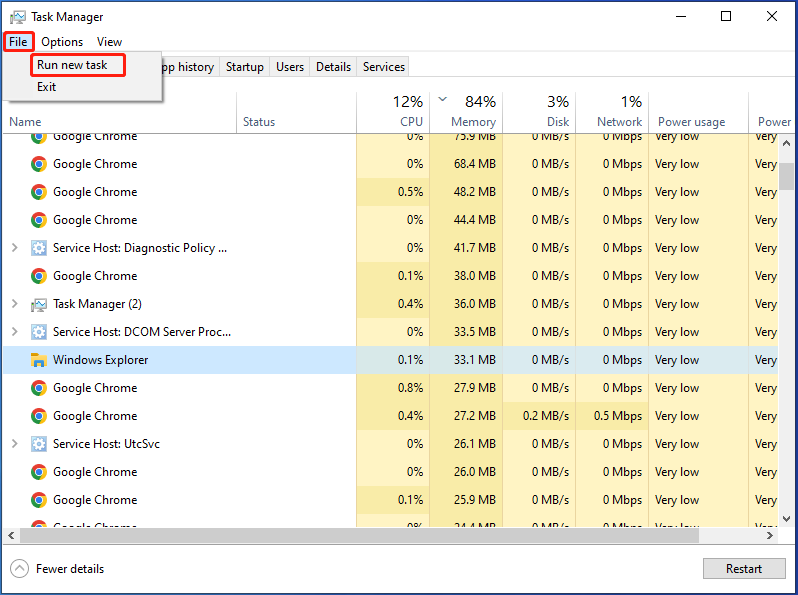798x595 pixels.
Task: Click Chrome icon in 68.4 MB row
Action: [x=39, y=164]
